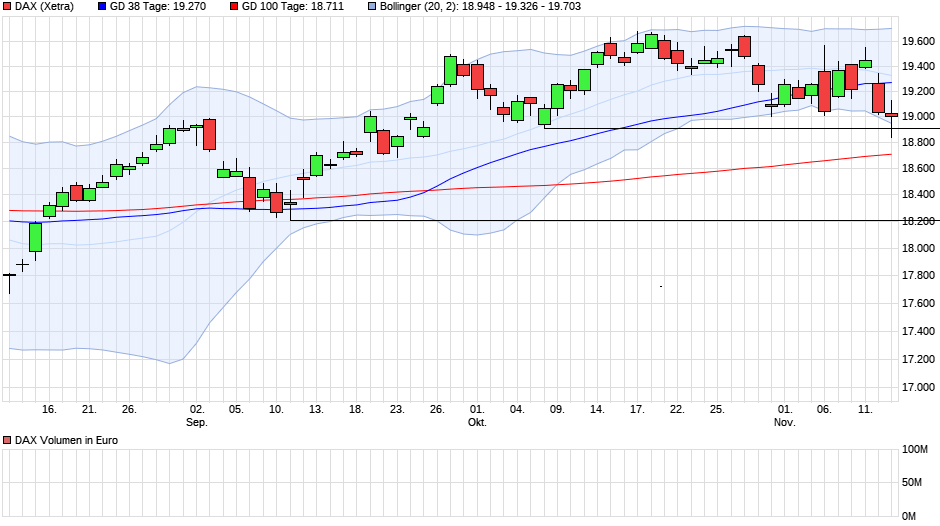Click the 17.400 price axis label
This screenshot has width=940, height=526.
(918, 331)
